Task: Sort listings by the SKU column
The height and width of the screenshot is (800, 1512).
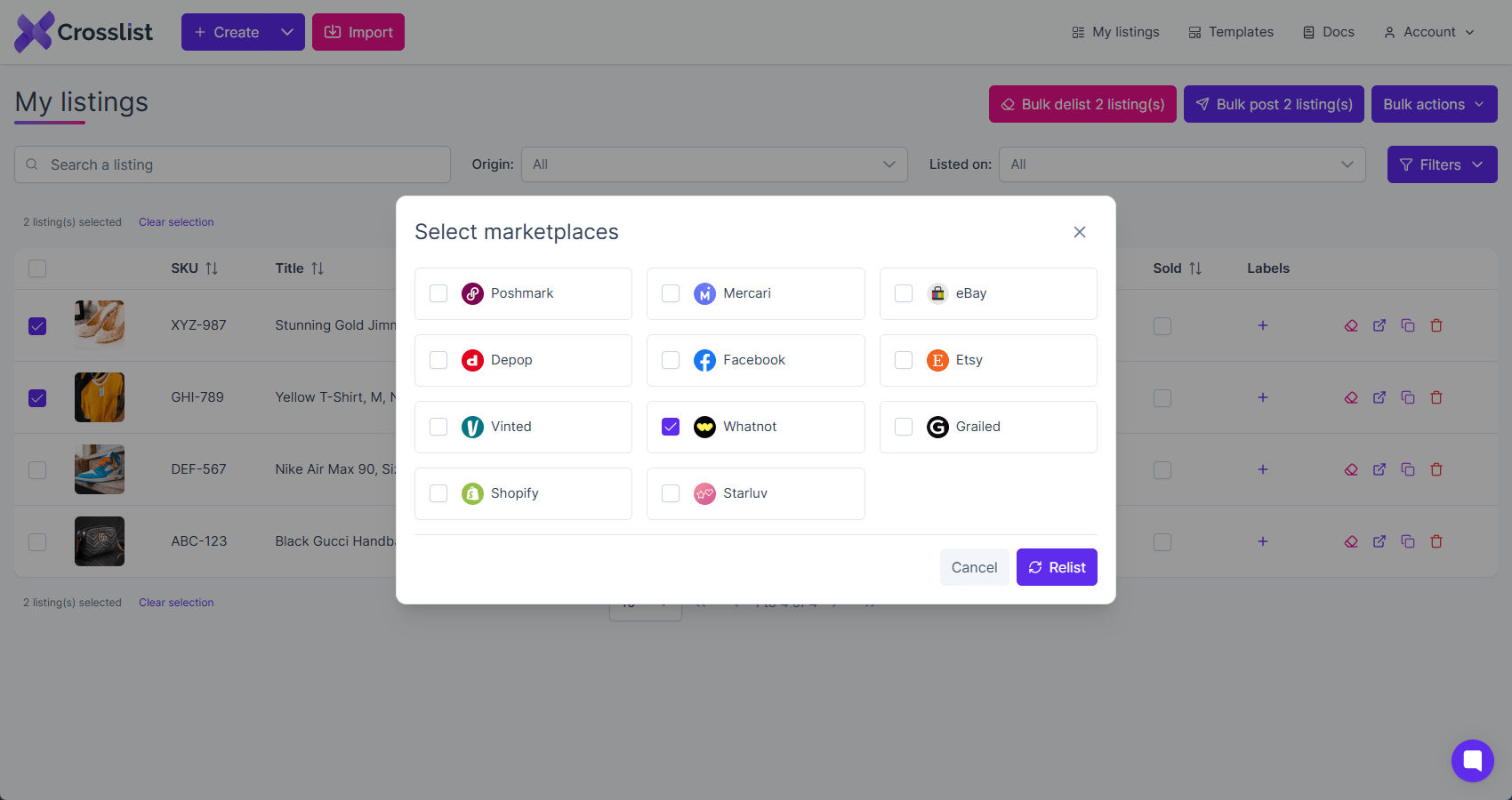Action: (x=195, y=268)
